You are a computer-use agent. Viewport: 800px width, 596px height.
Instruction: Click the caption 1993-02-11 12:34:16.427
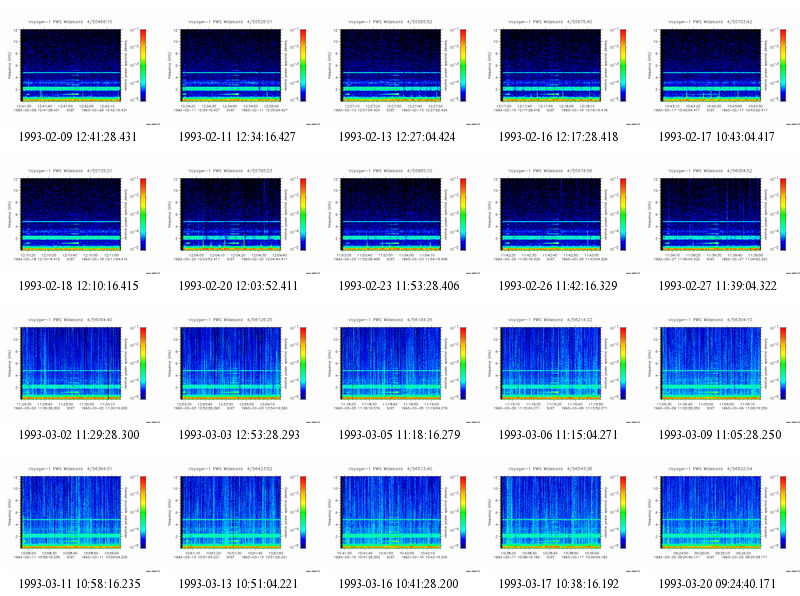point(237,137)
